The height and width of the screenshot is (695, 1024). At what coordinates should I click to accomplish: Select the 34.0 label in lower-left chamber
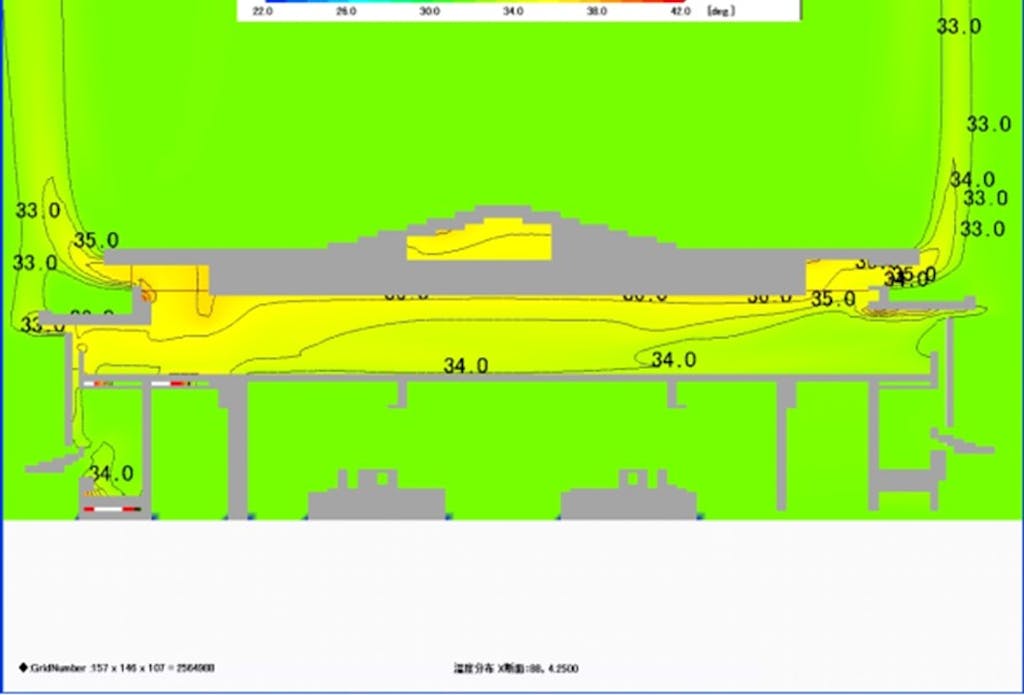pos(111,473)
